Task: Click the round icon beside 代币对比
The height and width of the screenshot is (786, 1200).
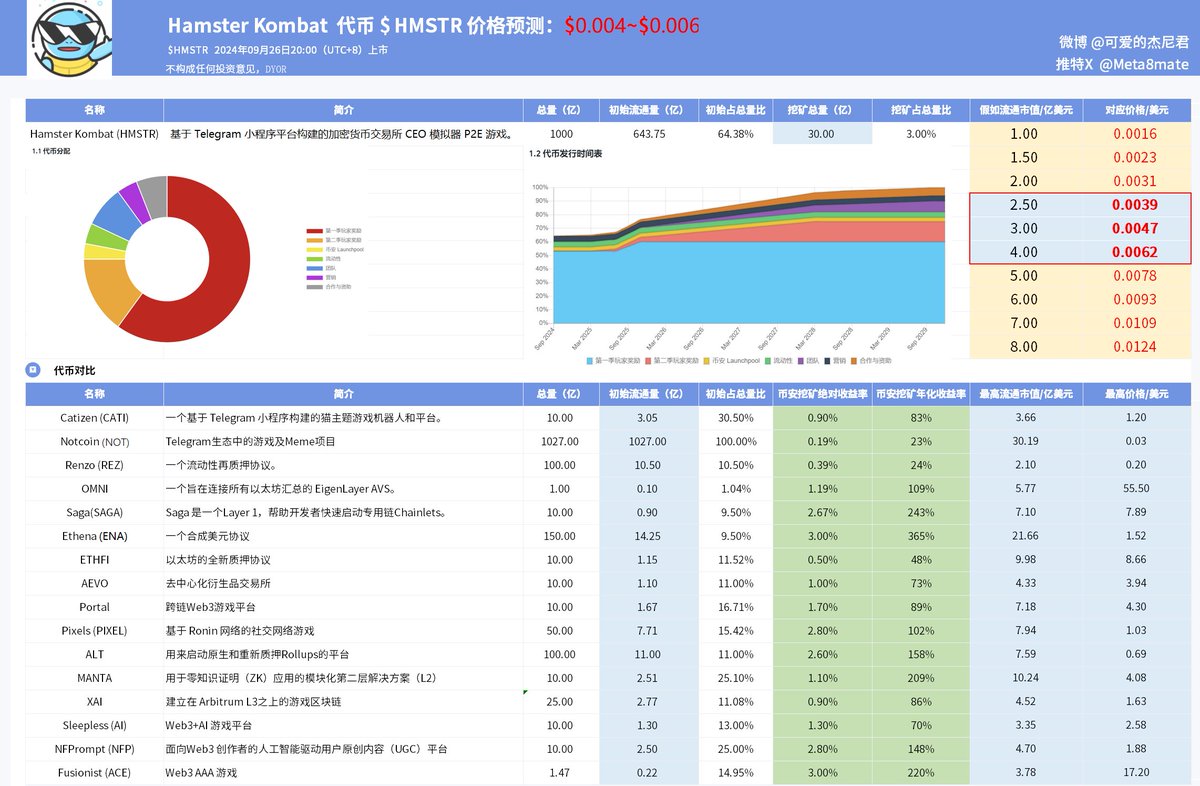Action: (31, 370)
